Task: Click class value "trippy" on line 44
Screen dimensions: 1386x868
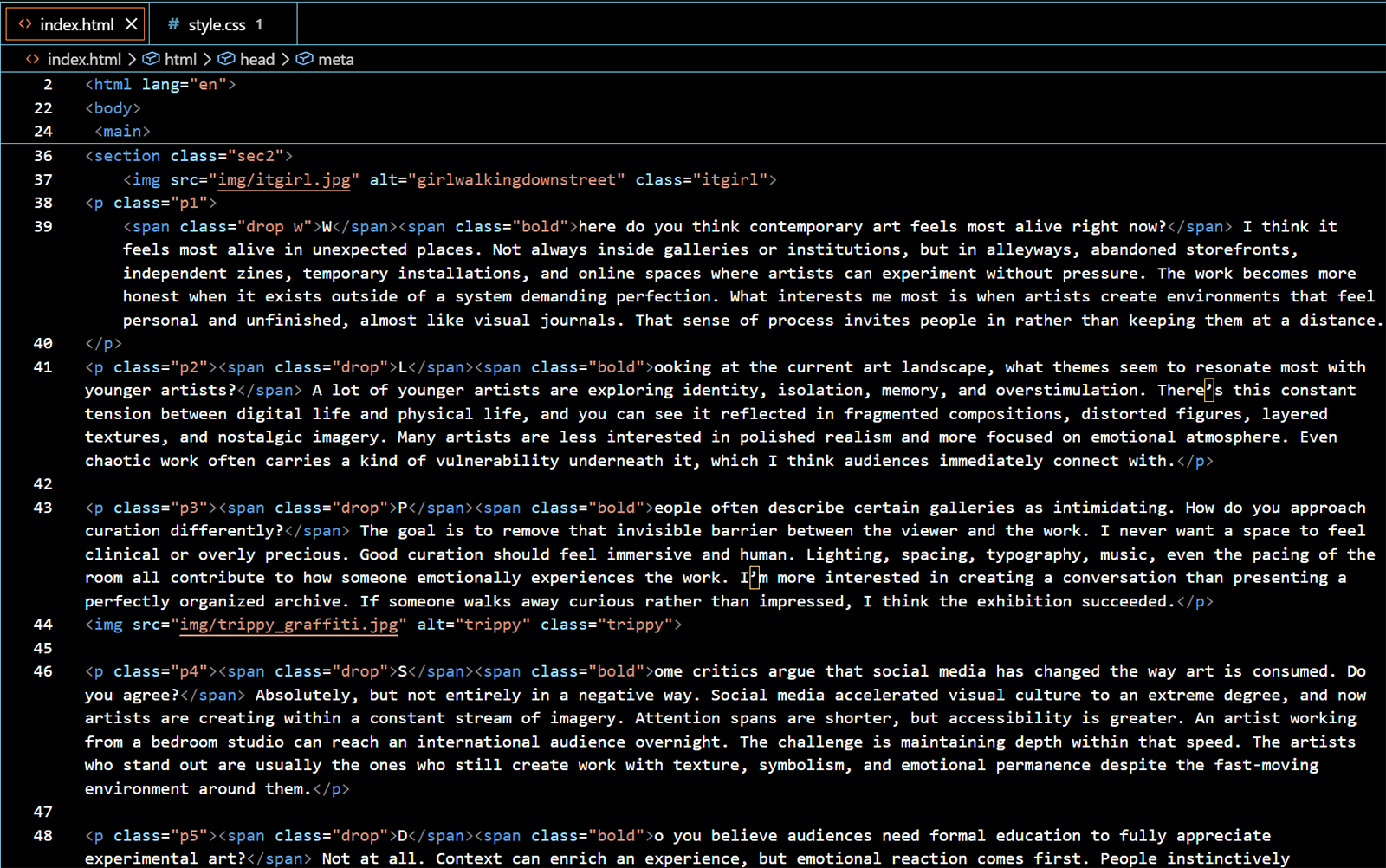Action: (x=635, y=625)
